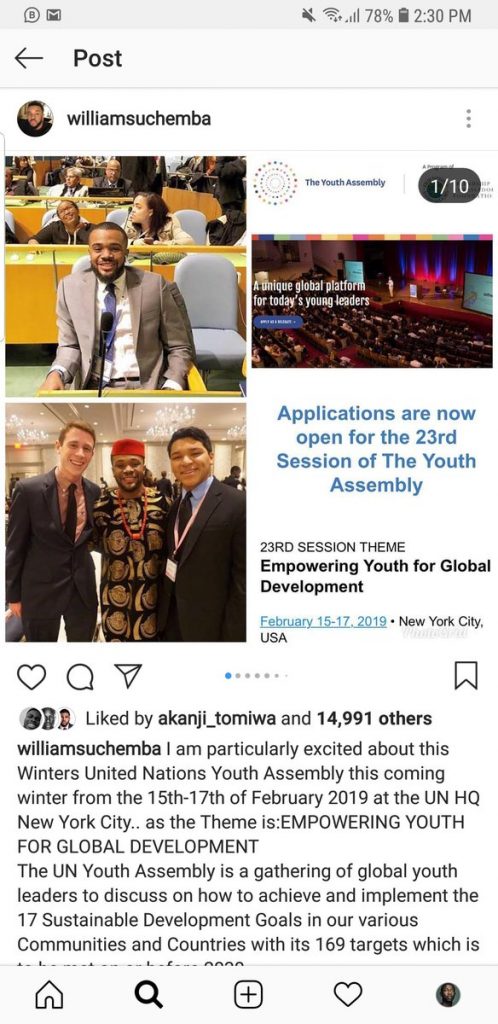Open your profile tab avatar

pyautogui.click(x=448, y=995)
